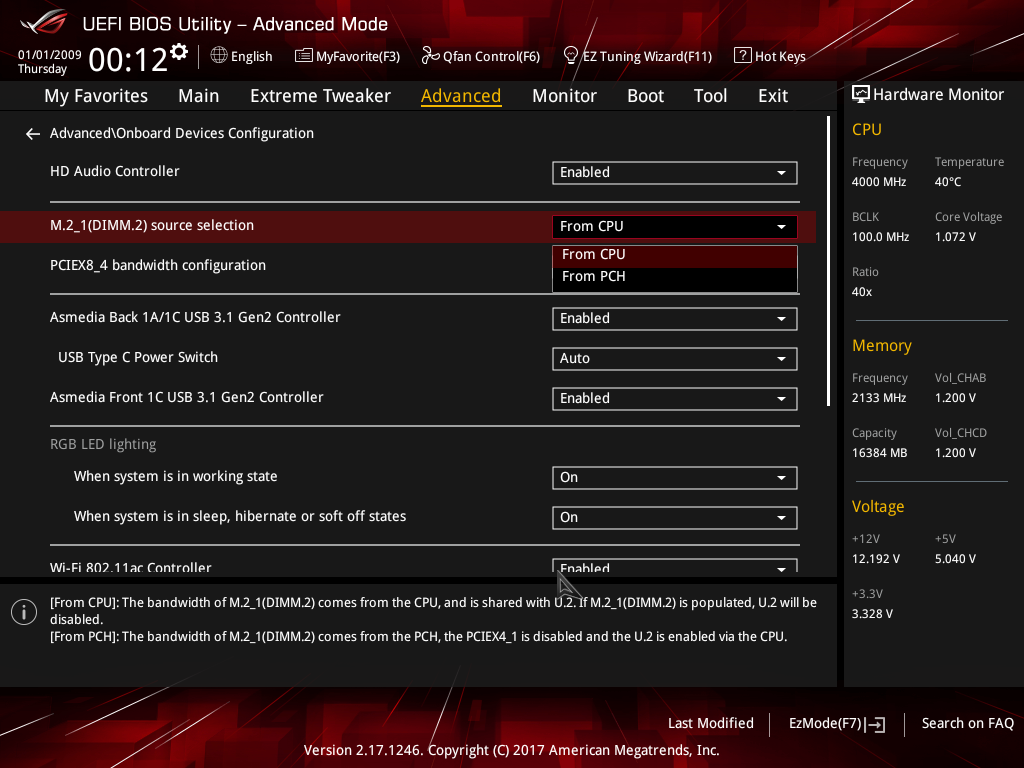1024x768 pixels.
Task: Click the globe language icon
Action: (219, 56)
